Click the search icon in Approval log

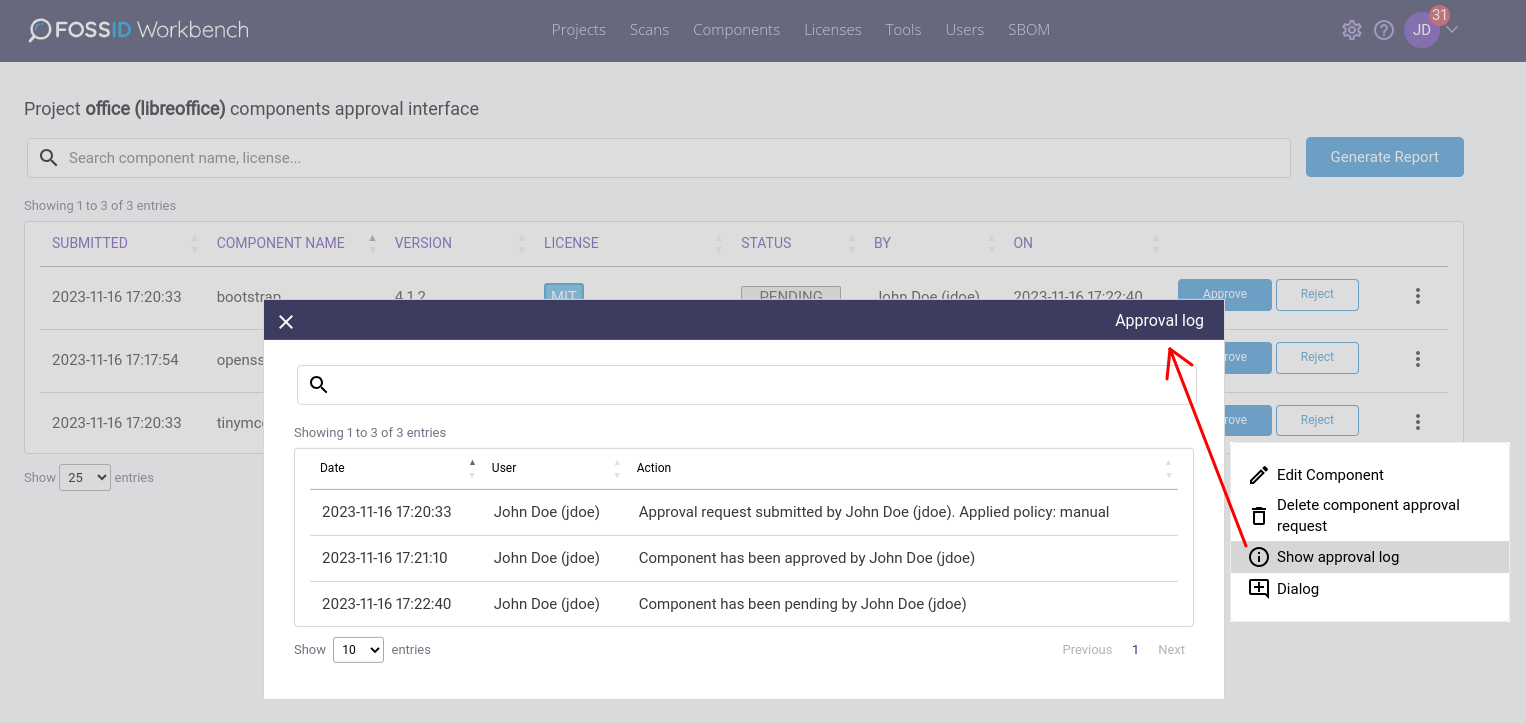click(319, 385)
